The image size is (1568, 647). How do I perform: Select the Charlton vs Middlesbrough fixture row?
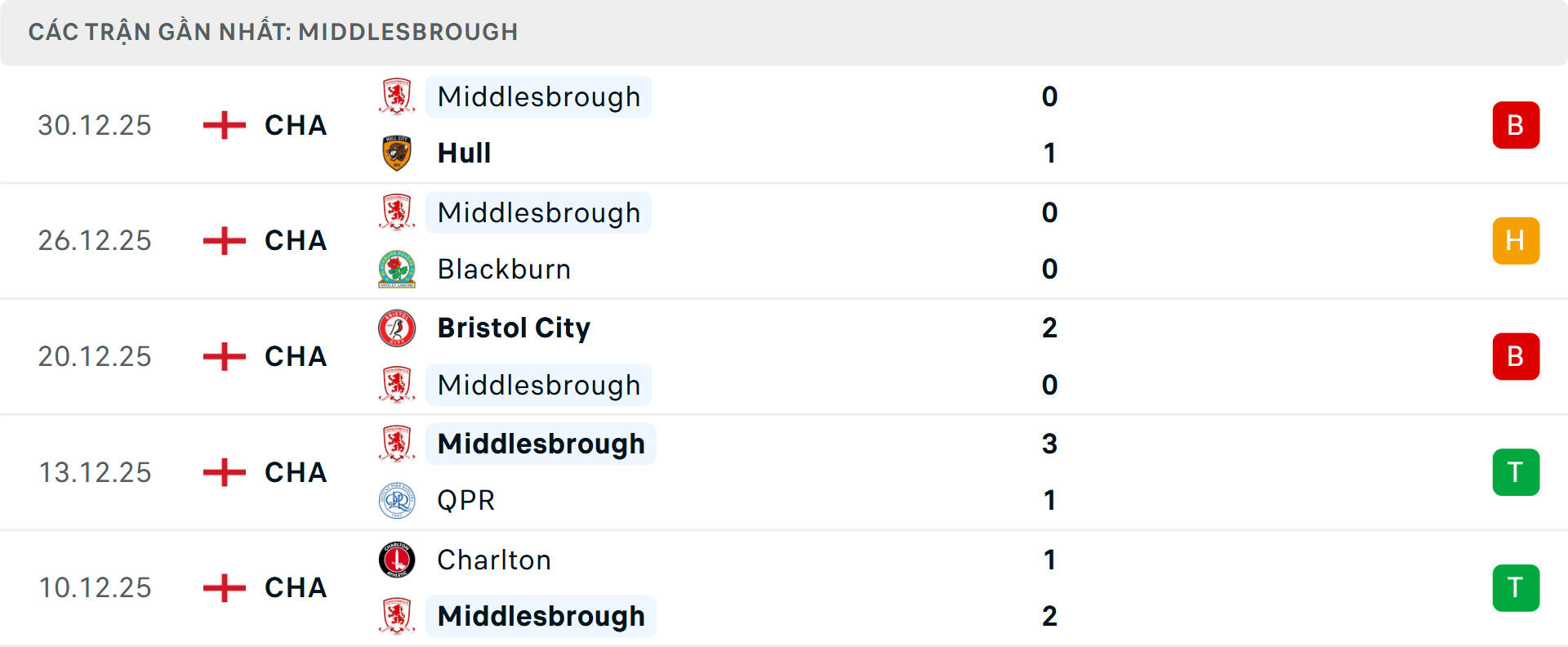pos(784,587)
